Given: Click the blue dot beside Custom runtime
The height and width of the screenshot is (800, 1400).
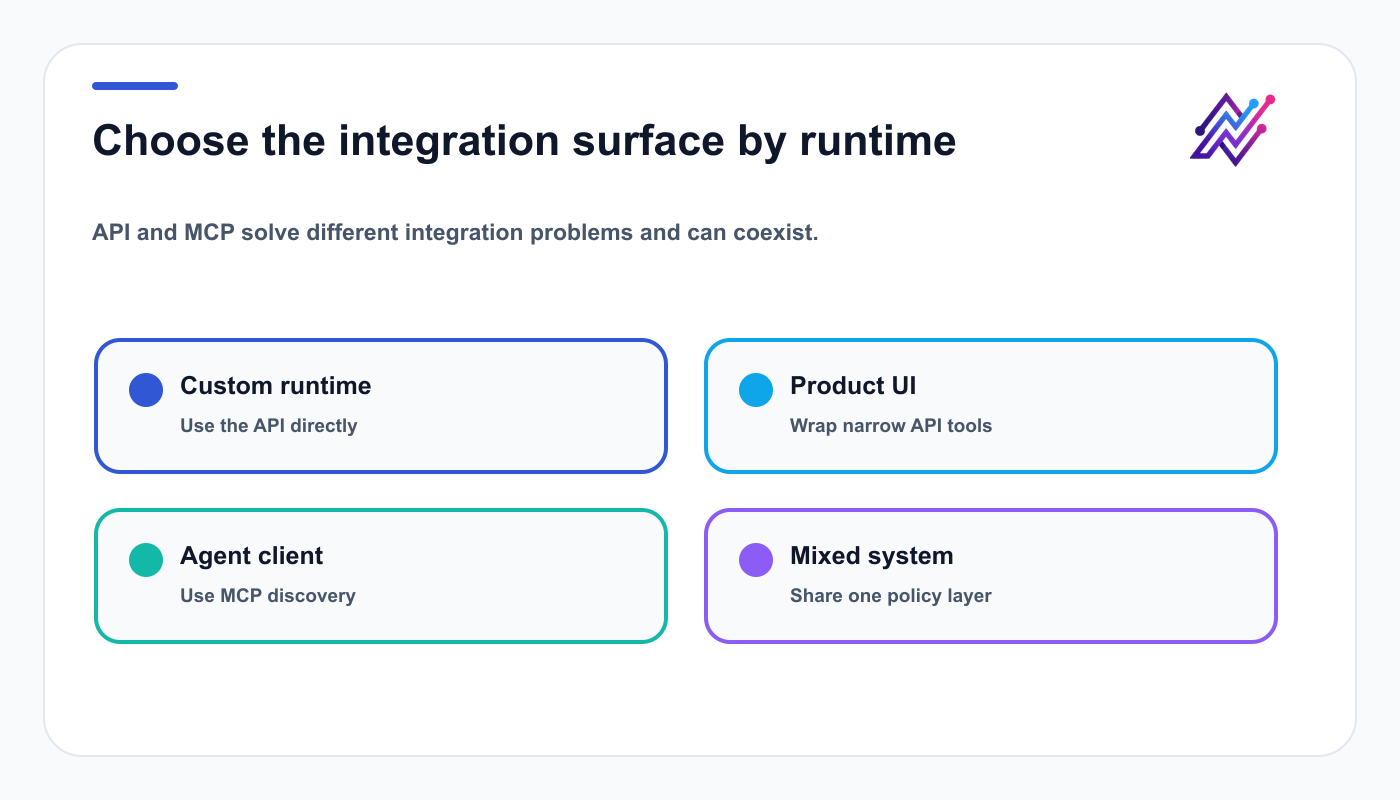Looking at the screenshot, I should pyautogui.click(x=146, y=390).
